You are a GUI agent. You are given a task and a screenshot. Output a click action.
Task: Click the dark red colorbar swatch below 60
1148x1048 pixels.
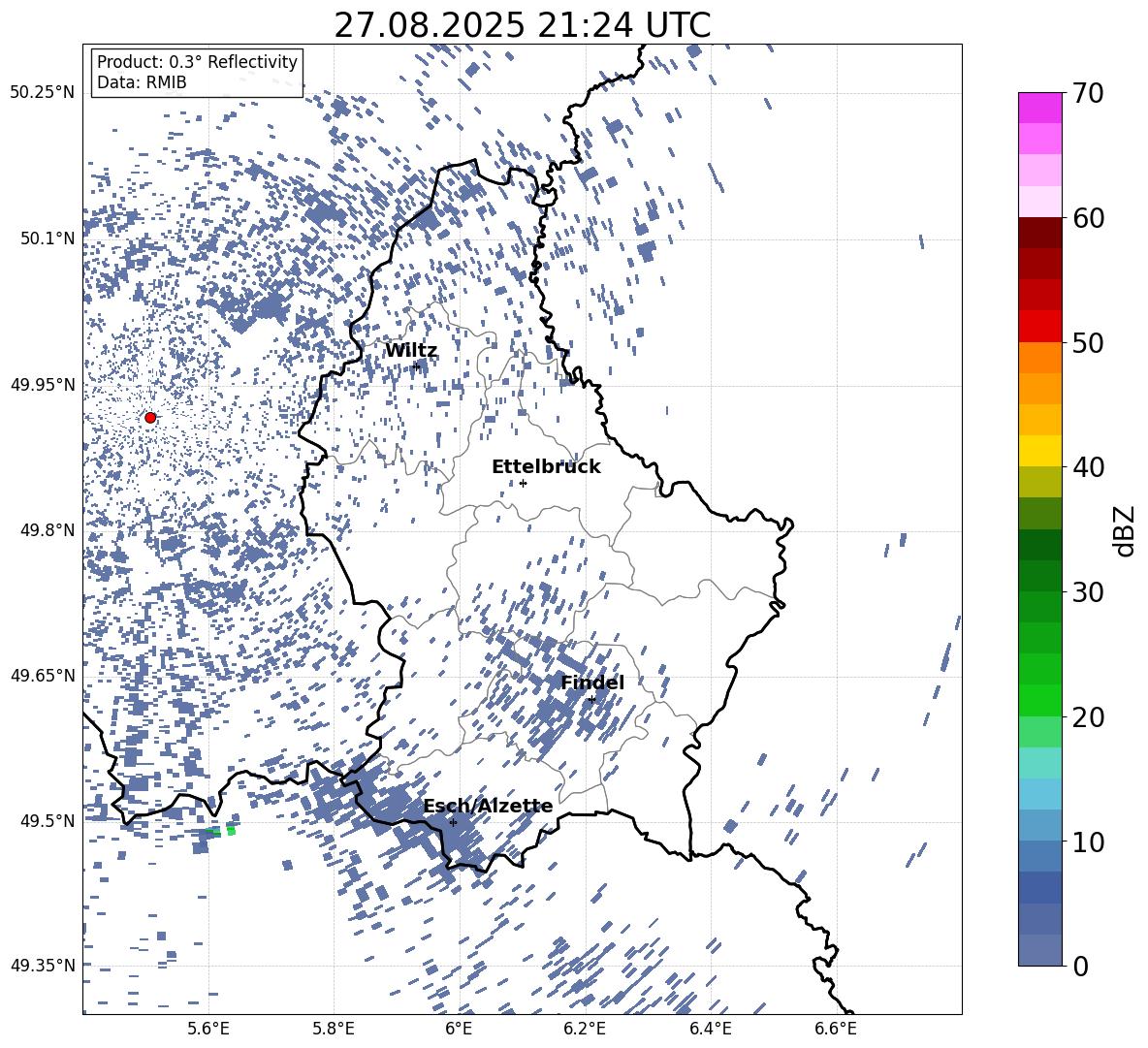(1040, 233)
